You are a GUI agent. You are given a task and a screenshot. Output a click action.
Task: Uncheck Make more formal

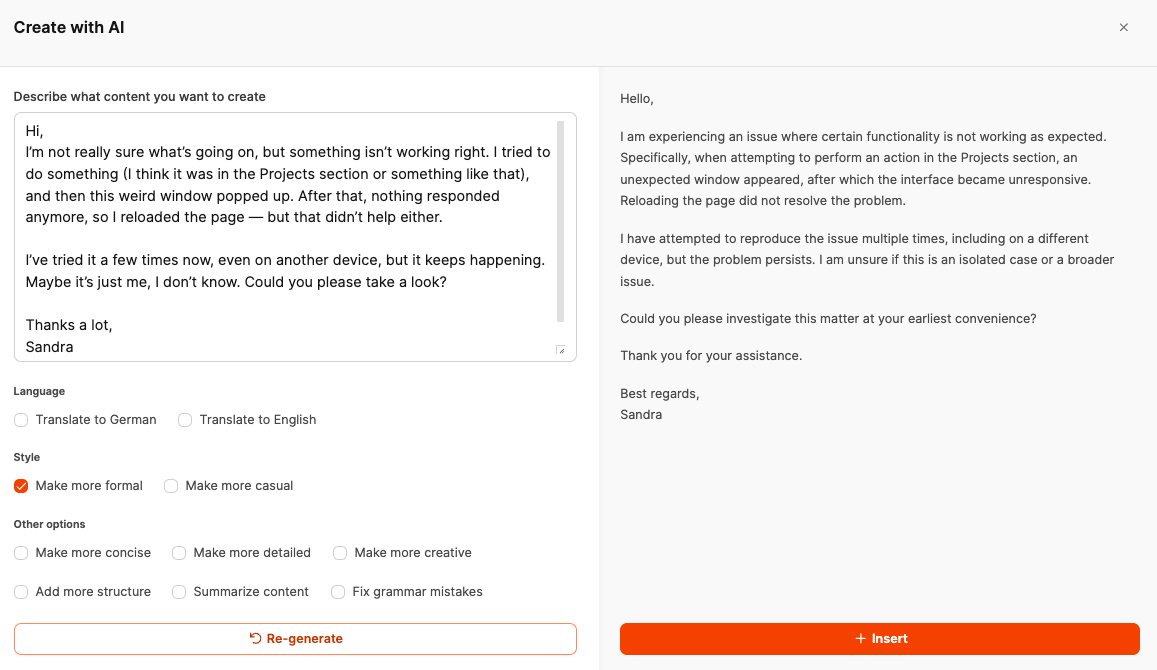(x=21, y=486)
